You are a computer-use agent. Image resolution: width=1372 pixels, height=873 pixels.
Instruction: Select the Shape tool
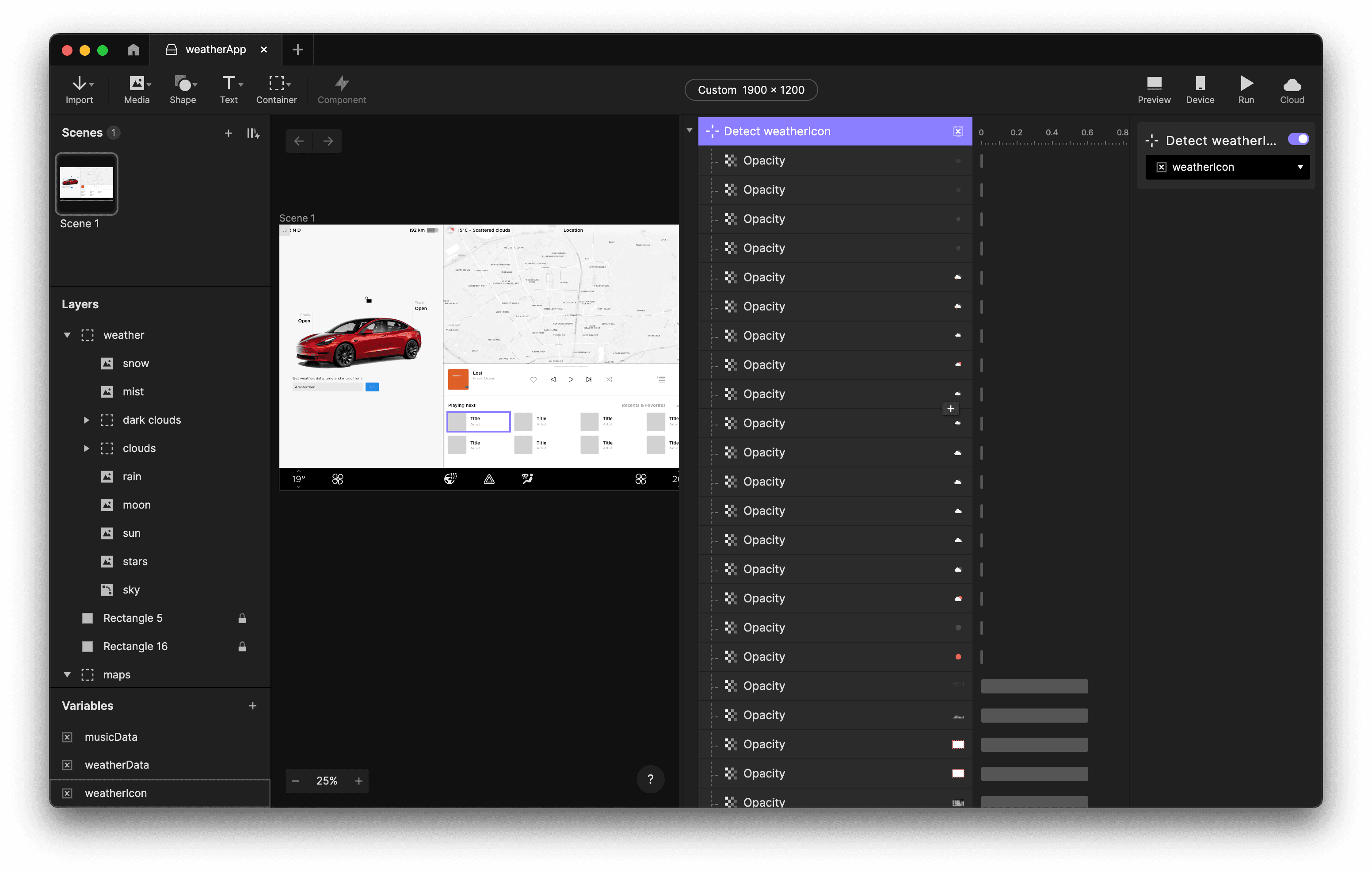(x=182, y=89)
